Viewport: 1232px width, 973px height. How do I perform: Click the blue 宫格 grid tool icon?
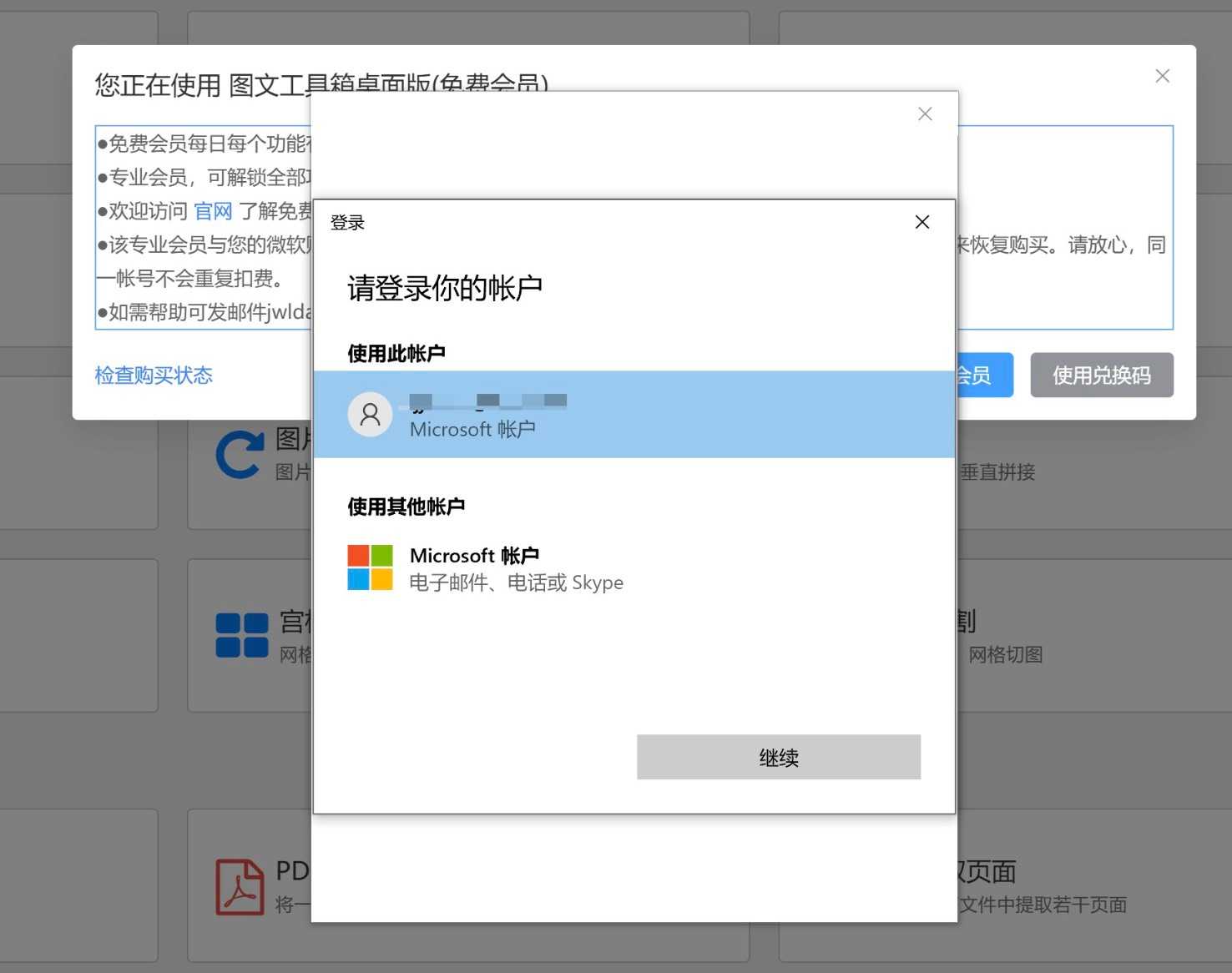click(241, 634)
